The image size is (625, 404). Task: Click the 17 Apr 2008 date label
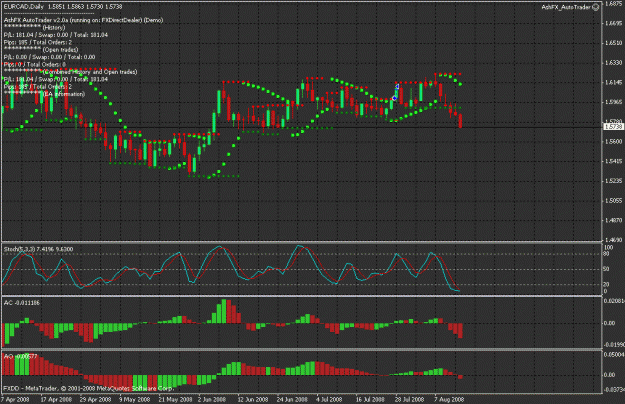[x=56, y=399]
